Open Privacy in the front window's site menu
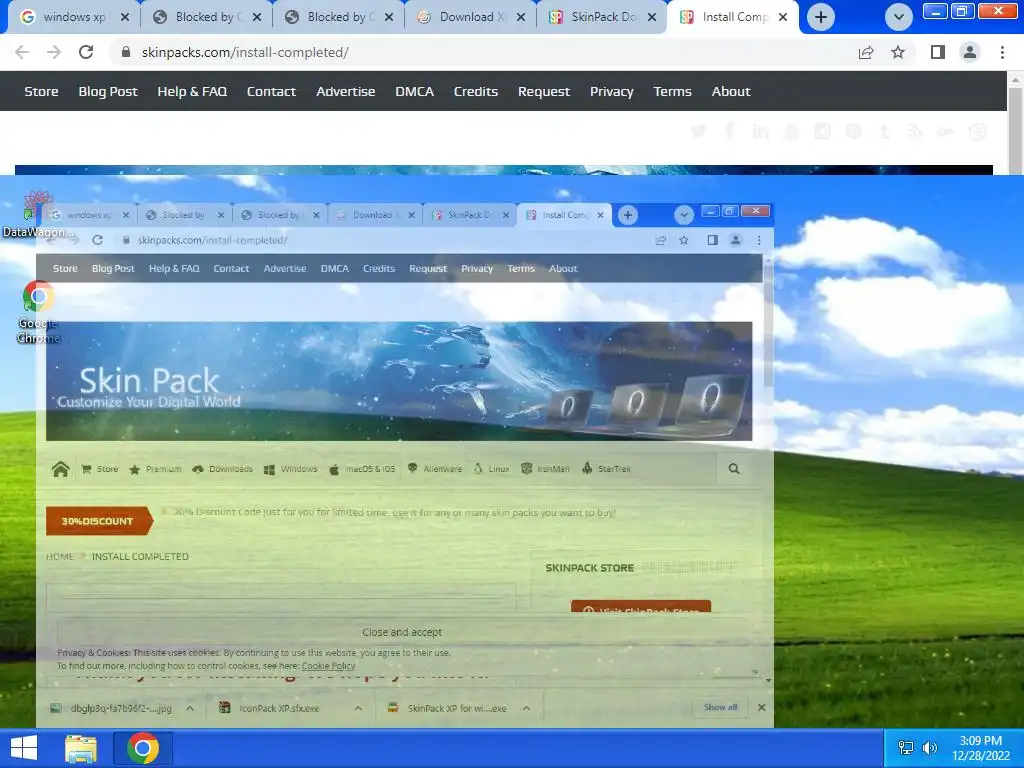The height and width of the screenshot is (768, 1024). tap(611, 91)
